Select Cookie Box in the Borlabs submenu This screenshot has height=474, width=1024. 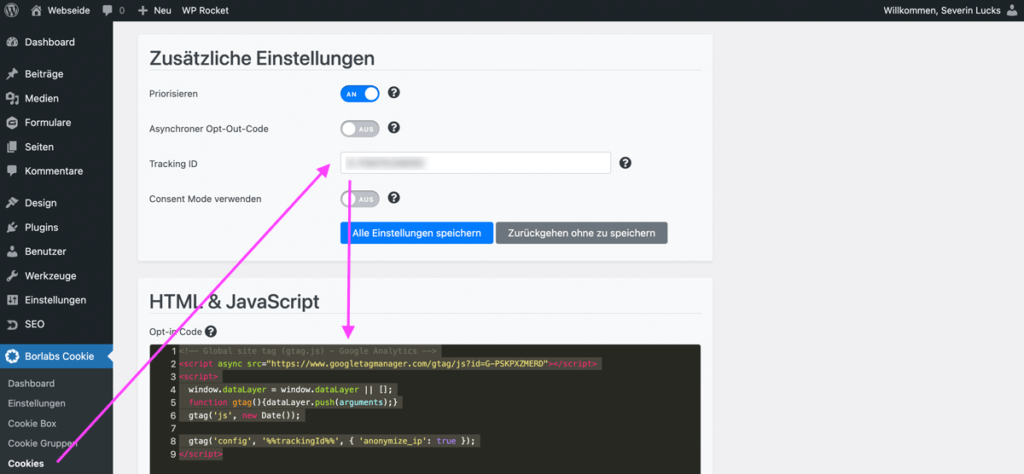34,423
